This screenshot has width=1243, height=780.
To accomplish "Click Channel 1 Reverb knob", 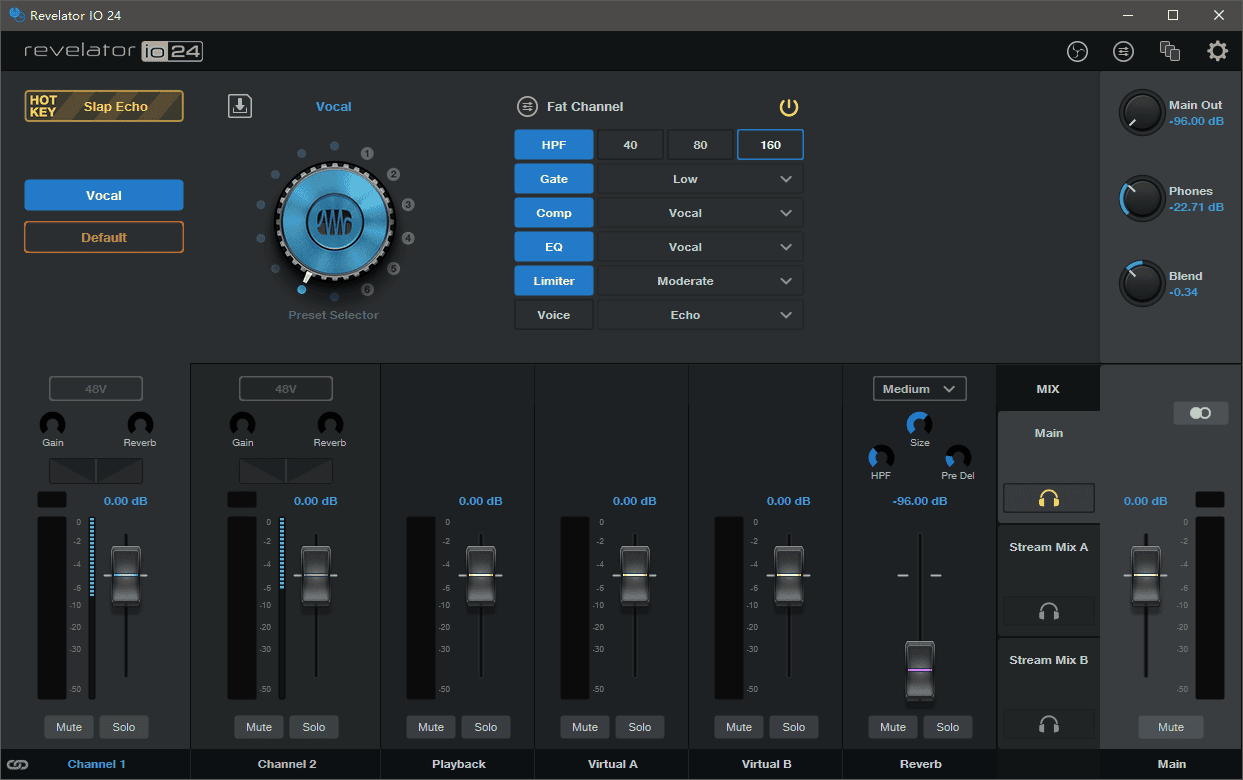I will pyautogui.click(x=140, y=424).
